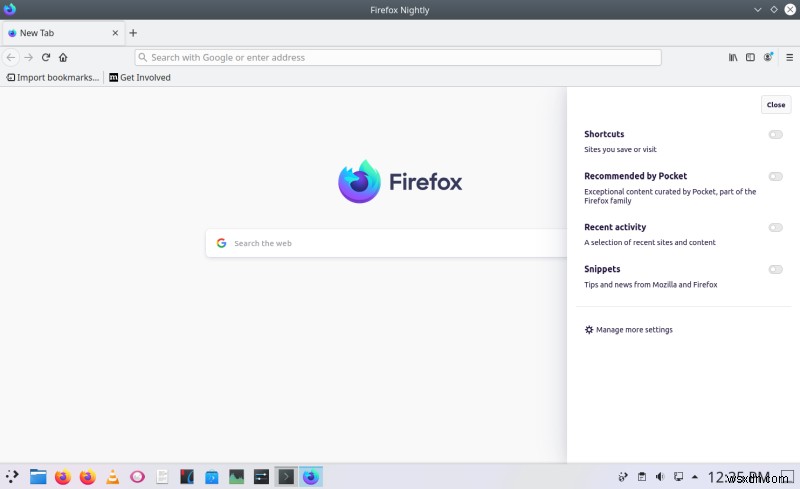Click the Firefox logo on the page
This screenshot has height=489, width=800.
pyautogui.click(x=400, y=181)
